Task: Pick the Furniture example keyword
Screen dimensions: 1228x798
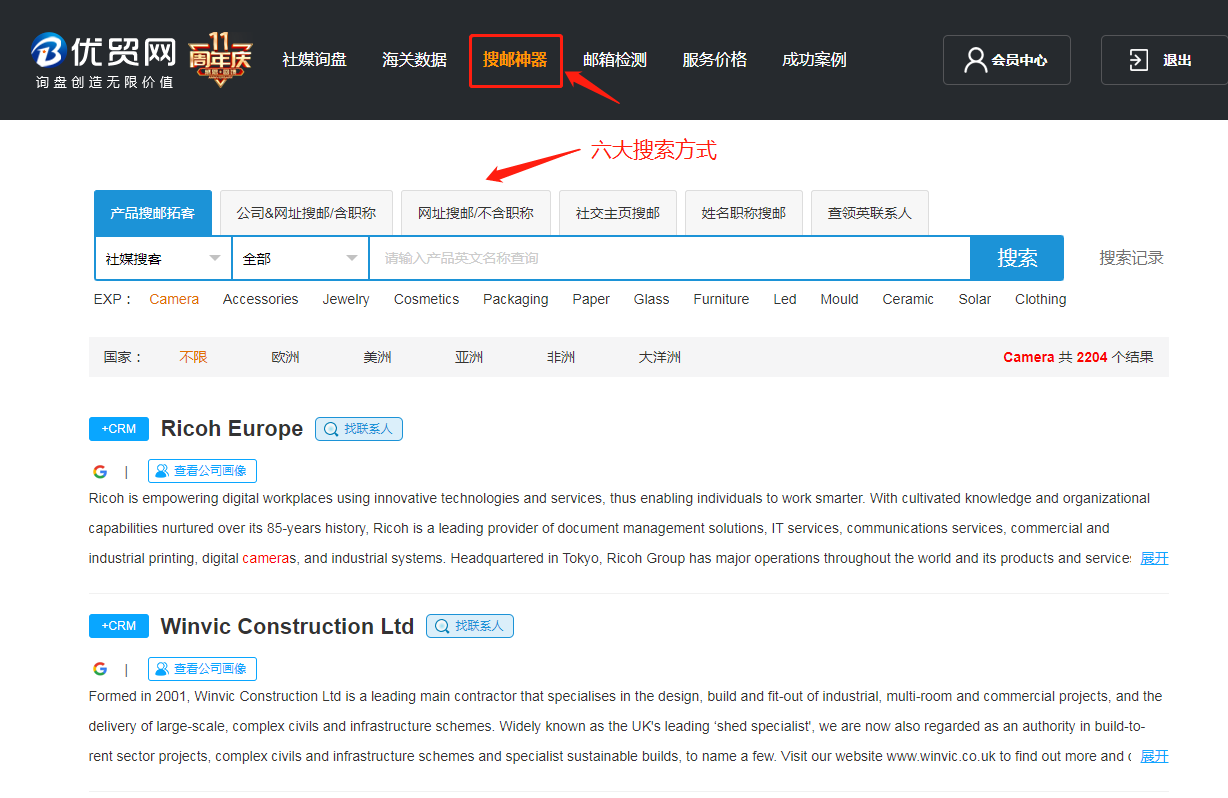Action: pos(721,299)
